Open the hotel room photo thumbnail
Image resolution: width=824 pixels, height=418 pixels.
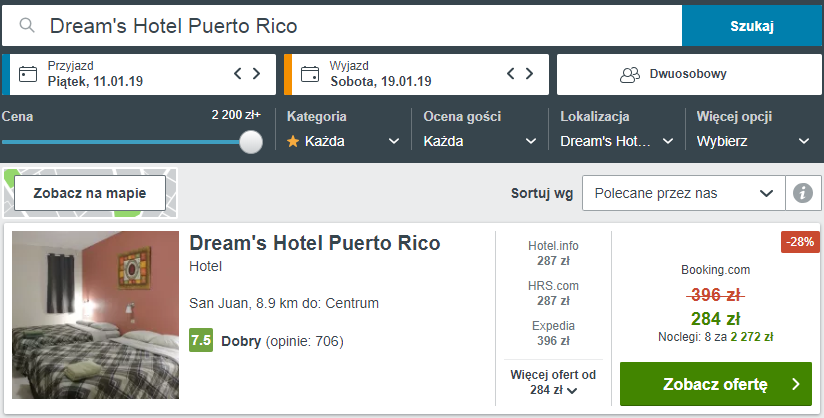pos(95,315)
